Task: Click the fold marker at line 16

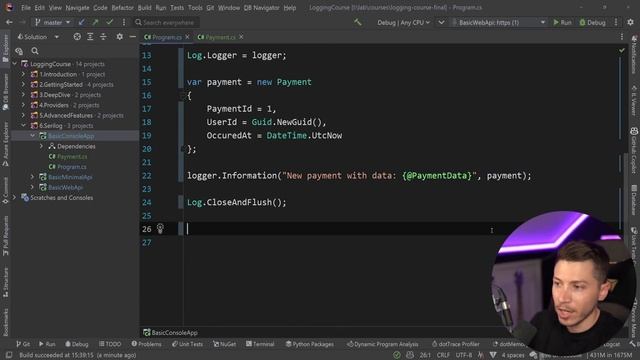Action: point(182,96)
